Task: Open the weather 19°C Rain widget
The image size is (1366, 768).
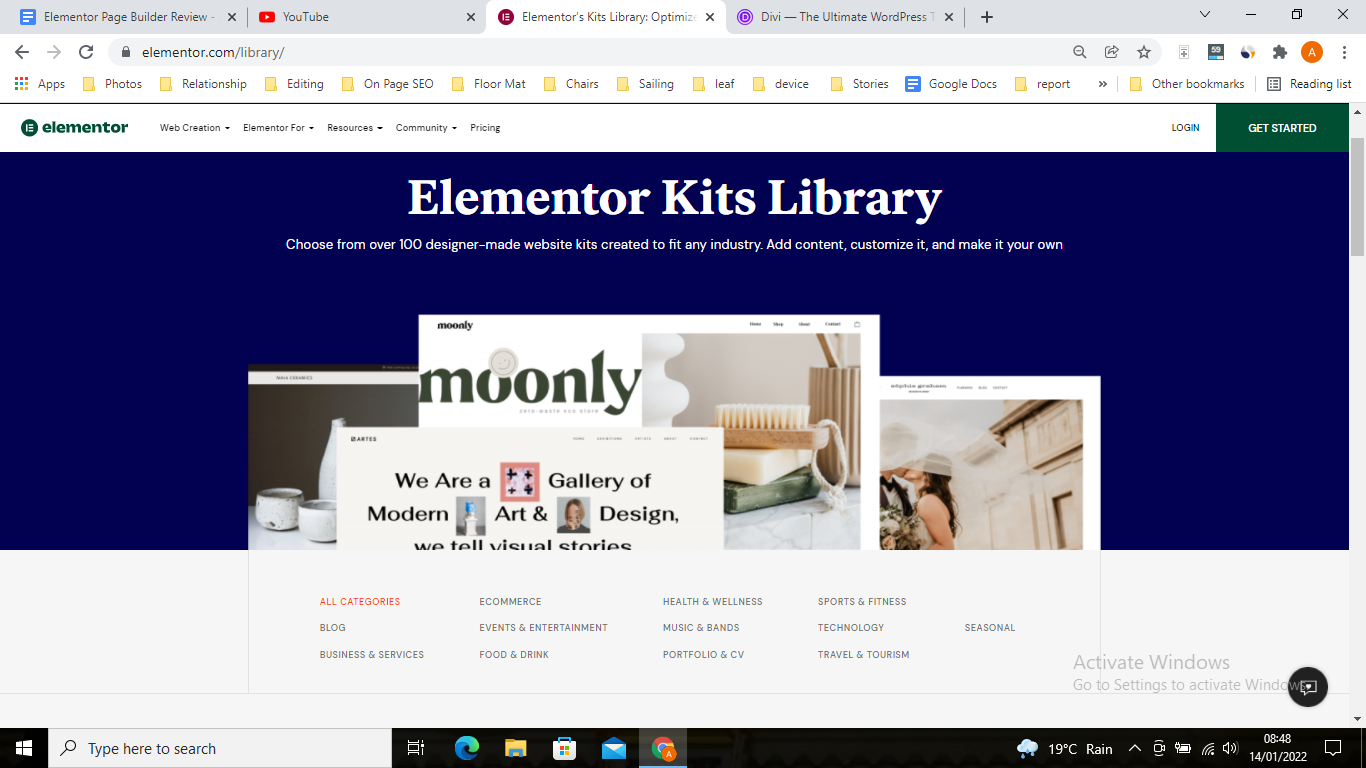Action: pyautogui.click(x=1065, y=748)
